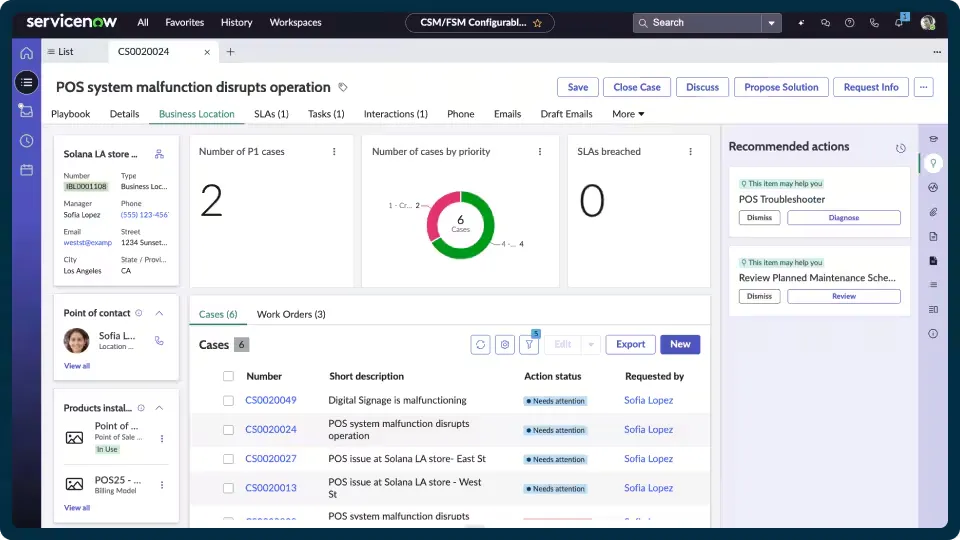The image size is (960, 540).
Task: Click the Save button
Action: point(577,87)
